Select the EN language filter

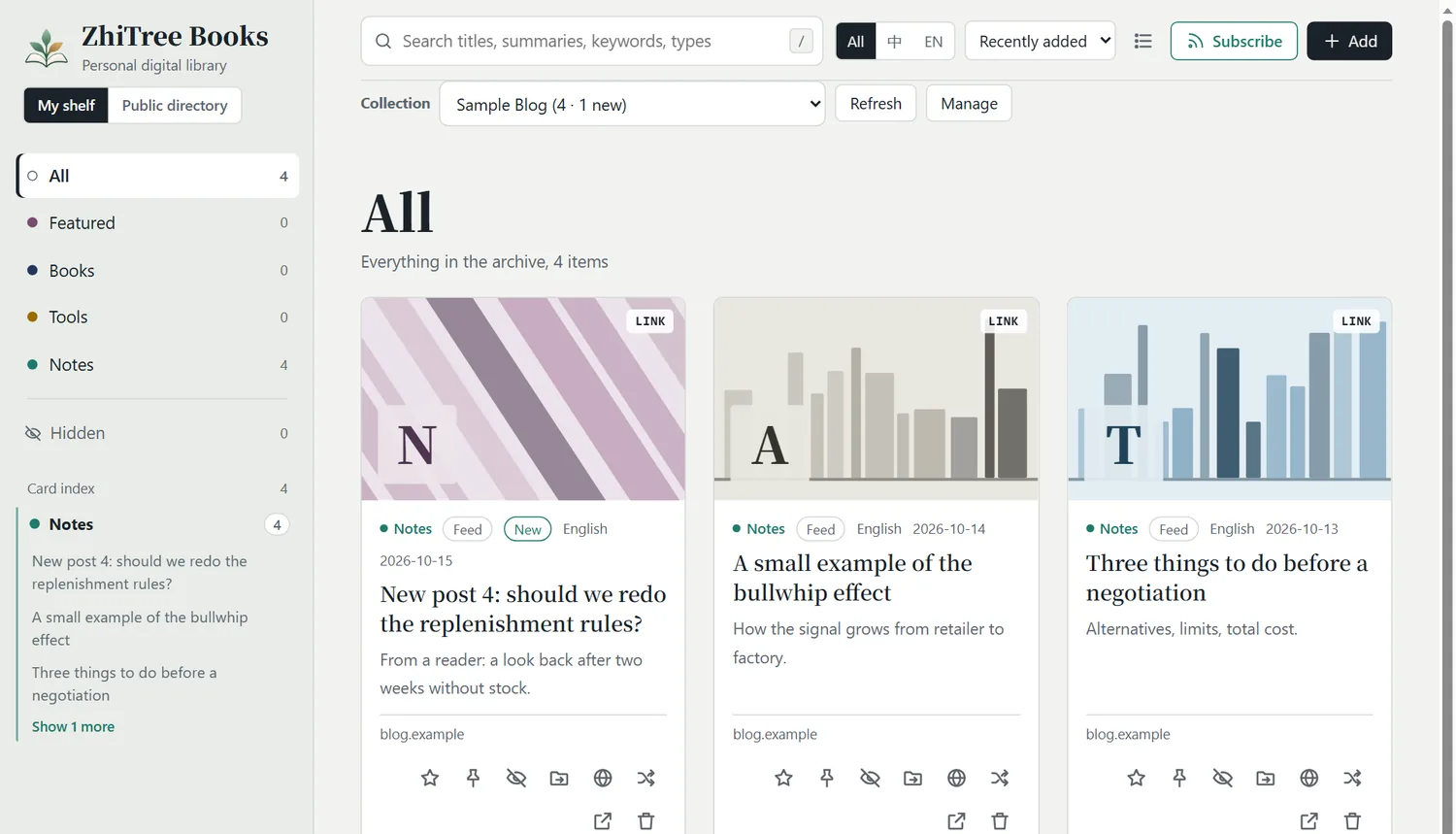point(933,41)
